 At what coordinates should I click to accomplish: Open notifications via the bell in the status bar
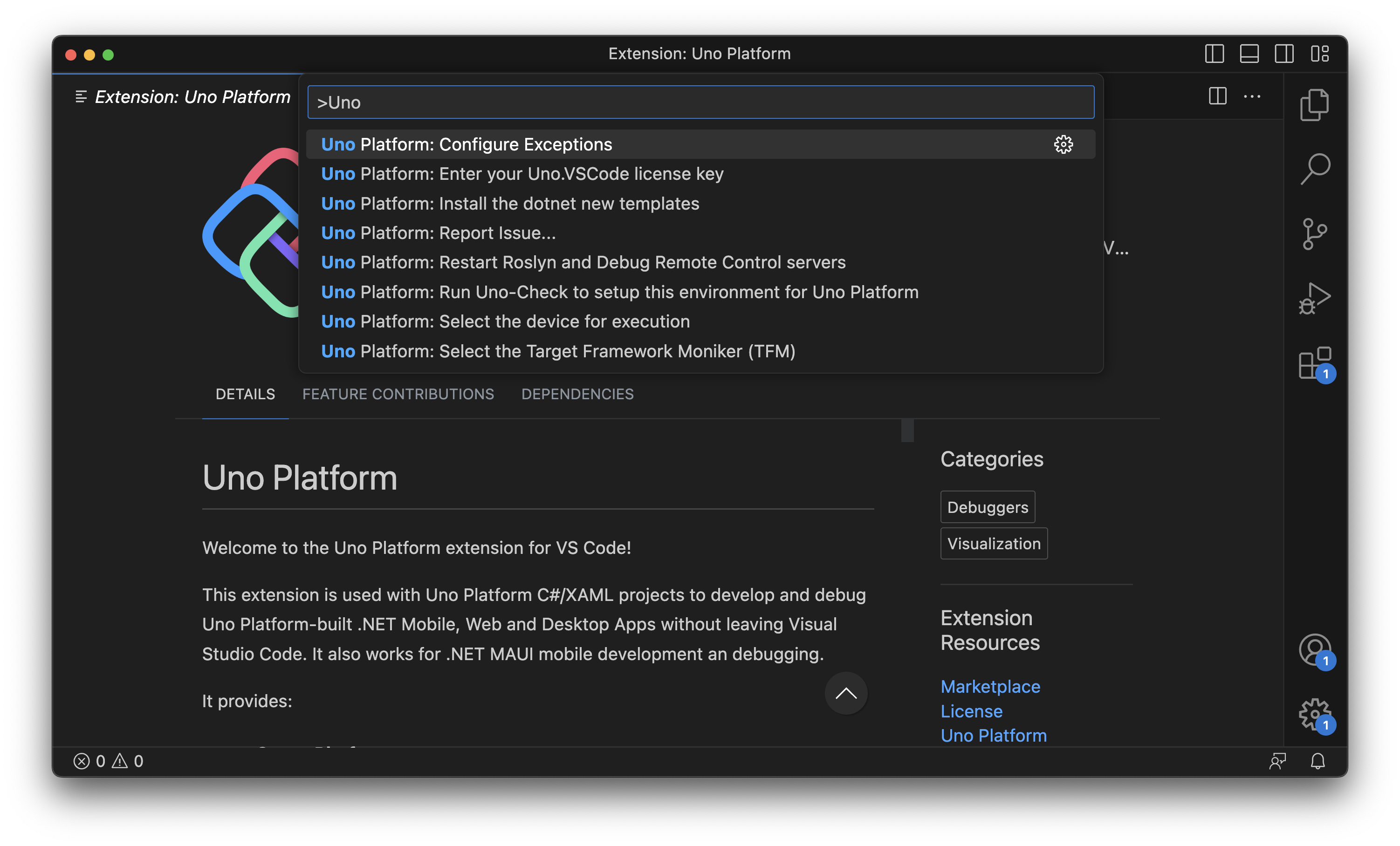pyautogui.click(x=1318, y=761)
